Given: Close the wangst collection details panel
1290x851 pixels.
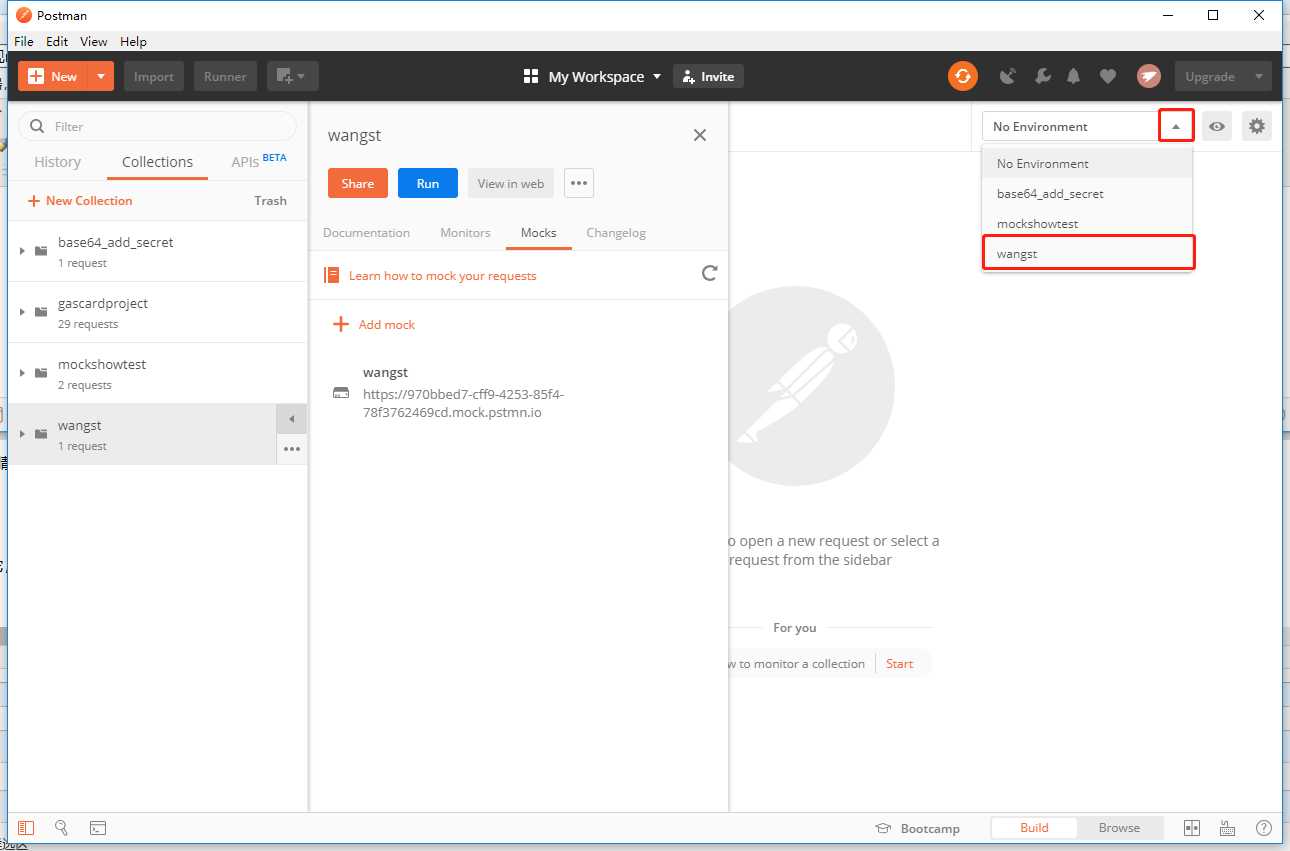Looking at the screenshot, I should pos(700,135).
